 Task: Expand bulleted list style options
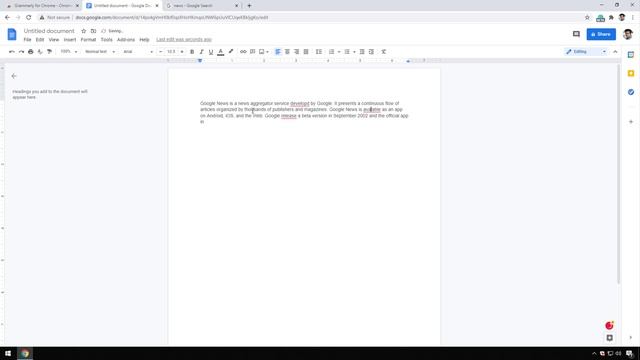354,52
